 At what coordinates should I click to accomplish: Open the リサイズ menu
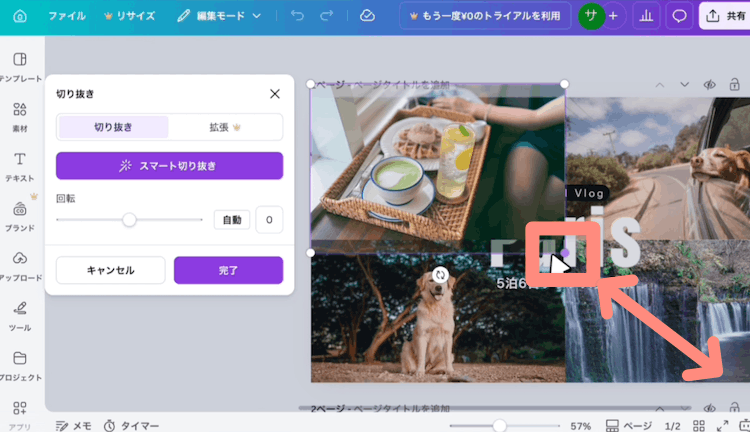(130, 16)
